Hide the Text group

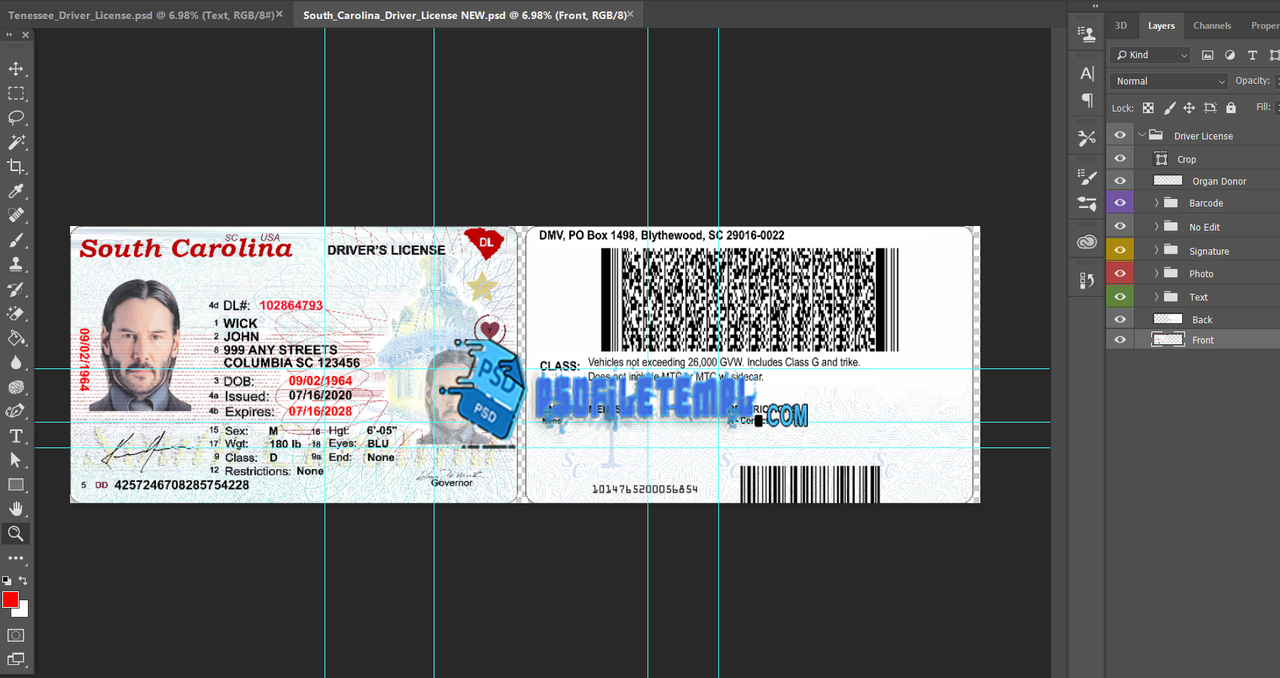point(1120,297)
